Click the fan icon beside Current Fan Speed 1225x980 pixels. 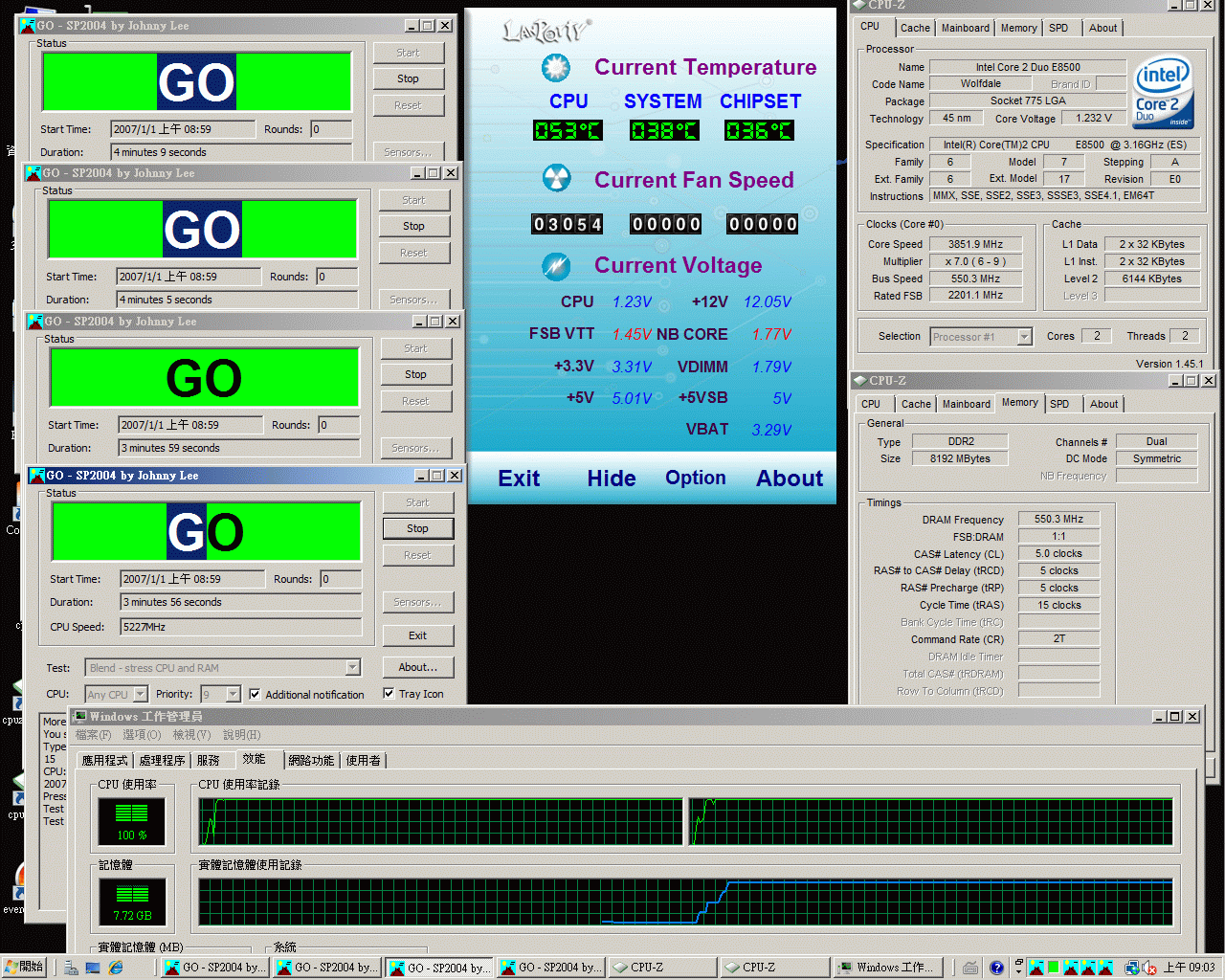click(556, 179)
